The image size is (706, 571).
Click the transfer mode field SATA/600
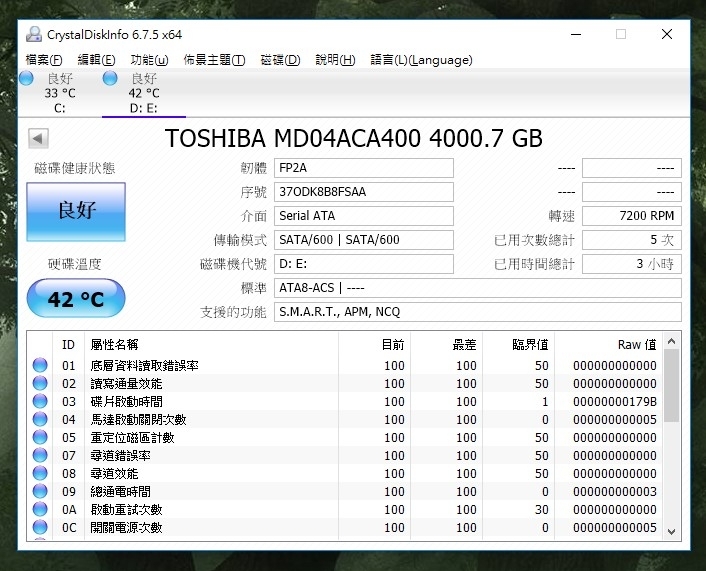(x=364, y=240)
